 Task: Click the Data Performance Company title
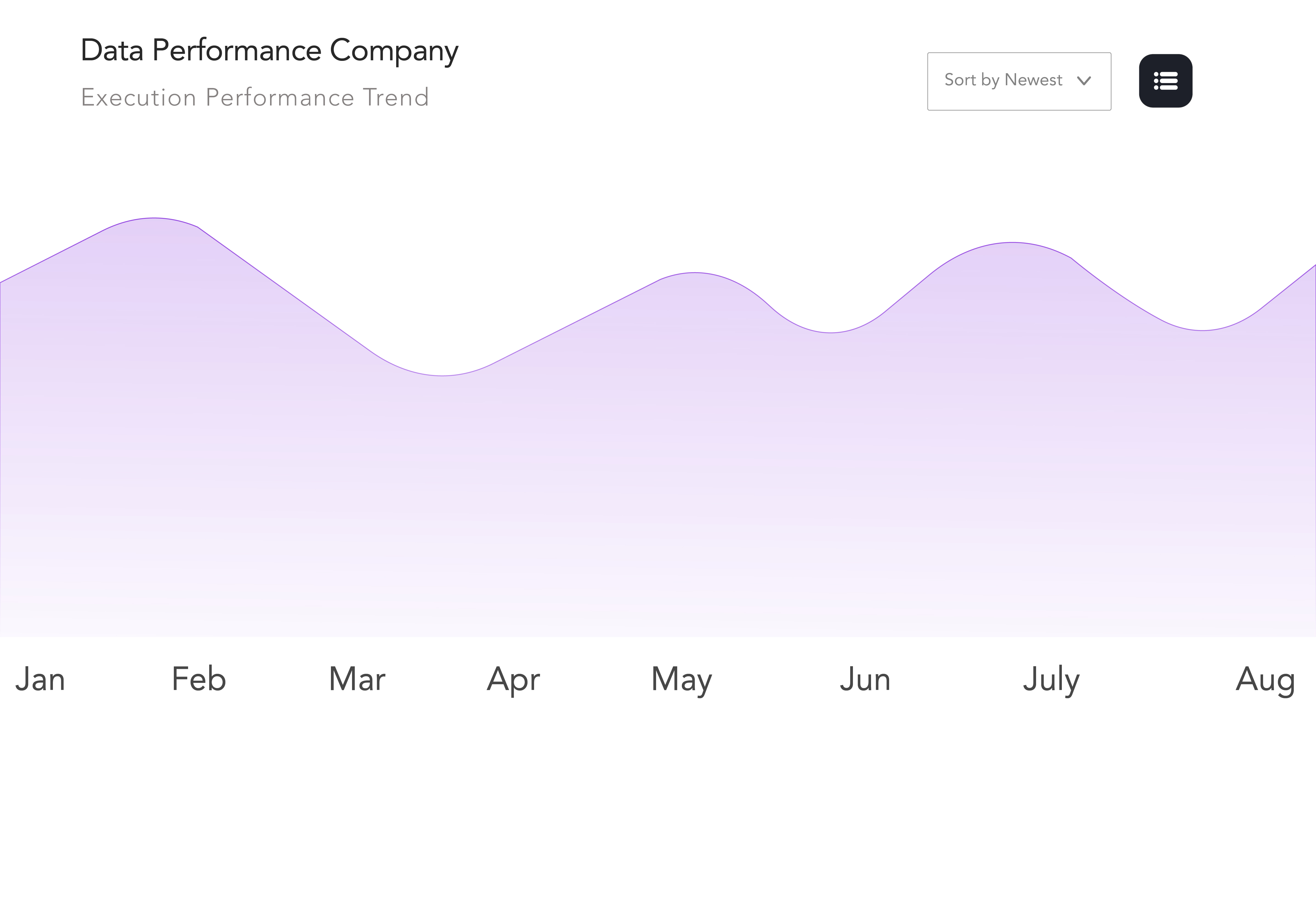pos(270,50)
